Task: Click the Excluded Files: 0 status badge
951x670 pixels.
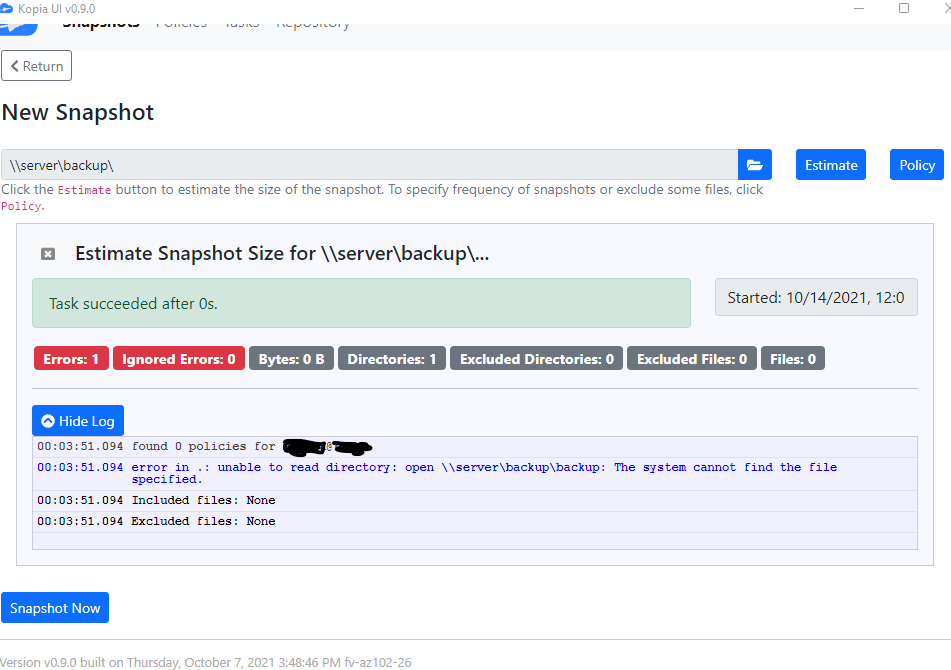Action: coord(691,358)
